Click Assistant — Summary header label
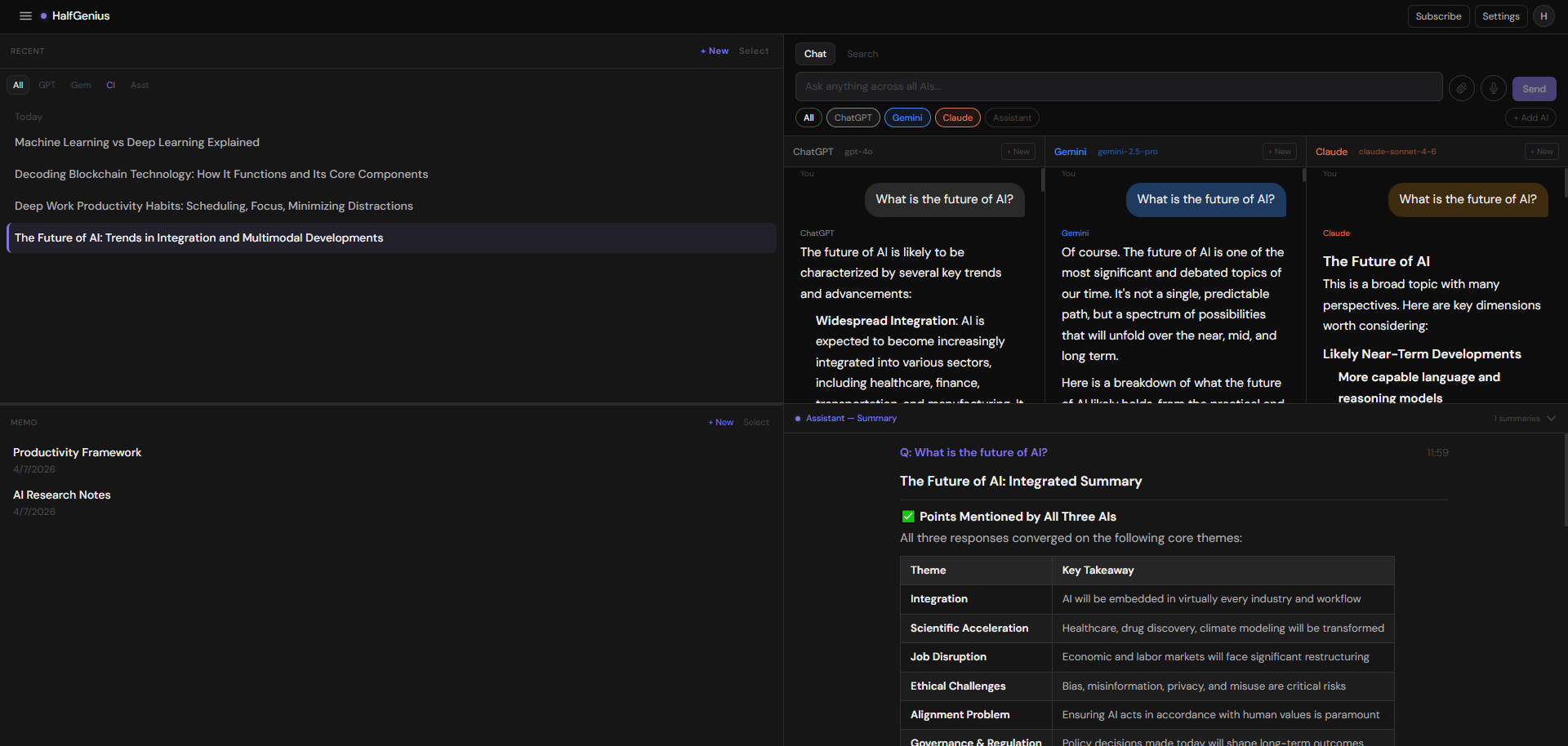This screenshot has height=746, width=1568. click(x=851, y=418)
